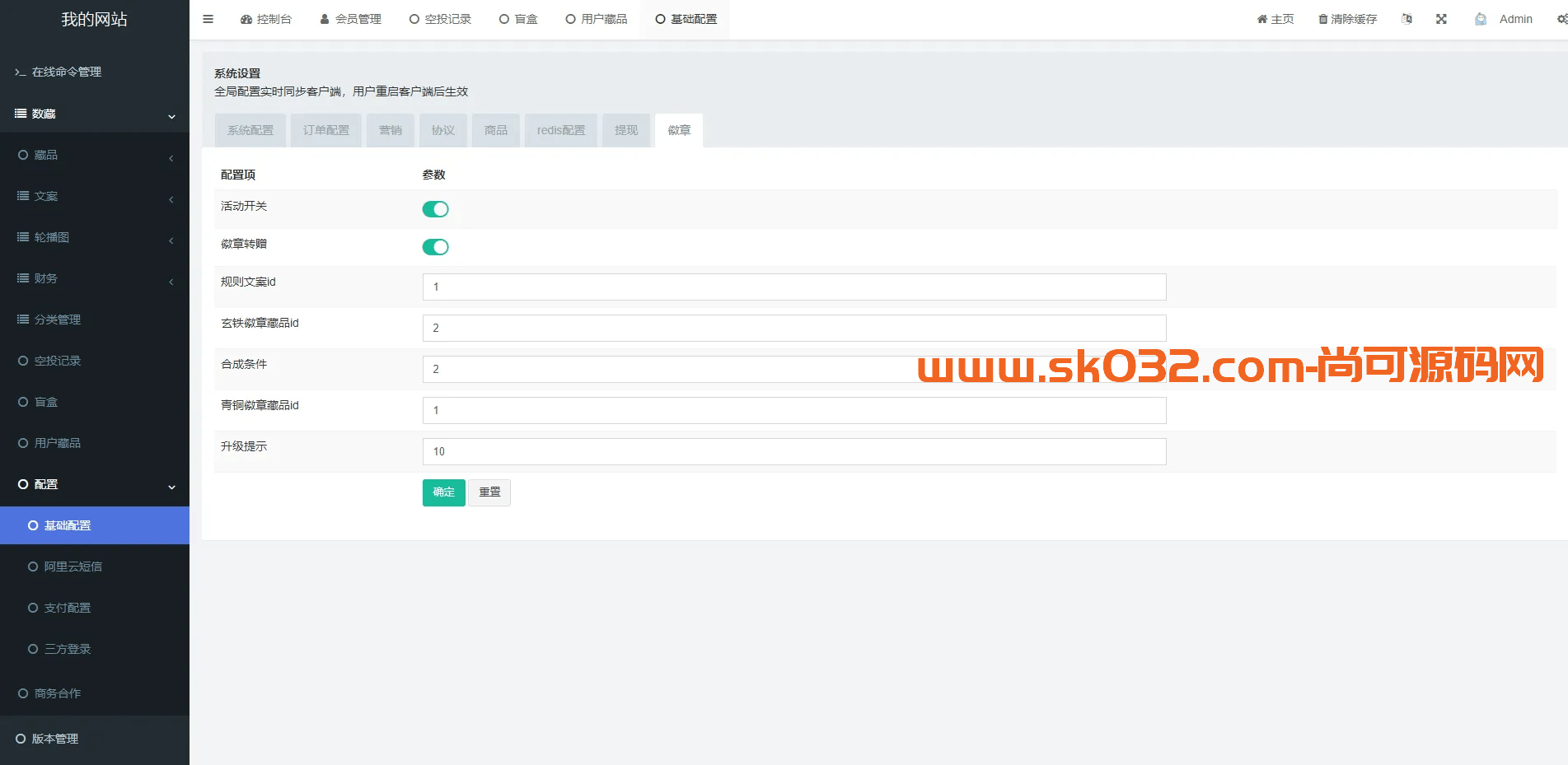
Task: Click the settings gears icon at far right
Action: [x=1562, y=19]
